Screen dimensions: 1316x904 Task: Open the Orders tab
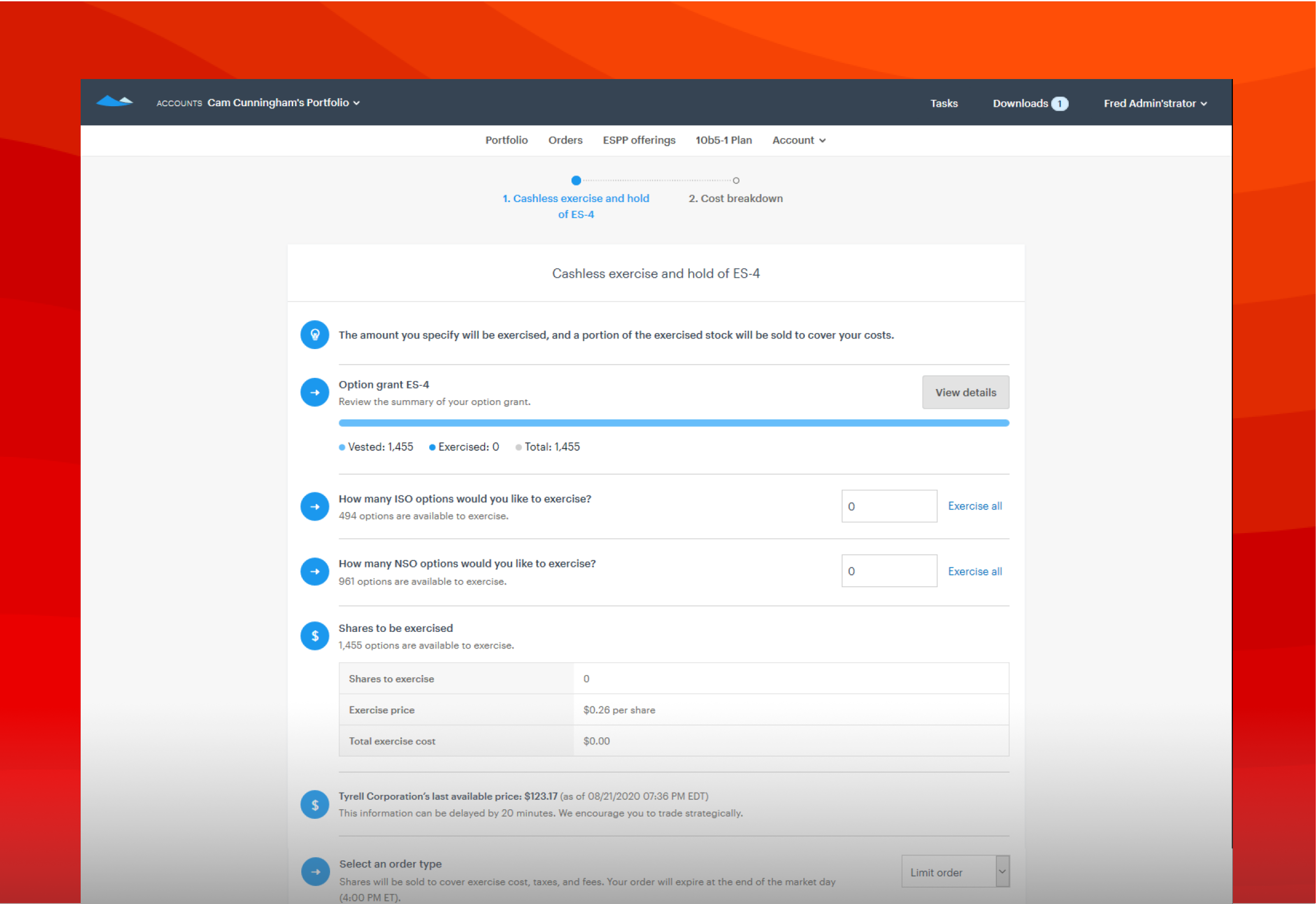(565, 140)
